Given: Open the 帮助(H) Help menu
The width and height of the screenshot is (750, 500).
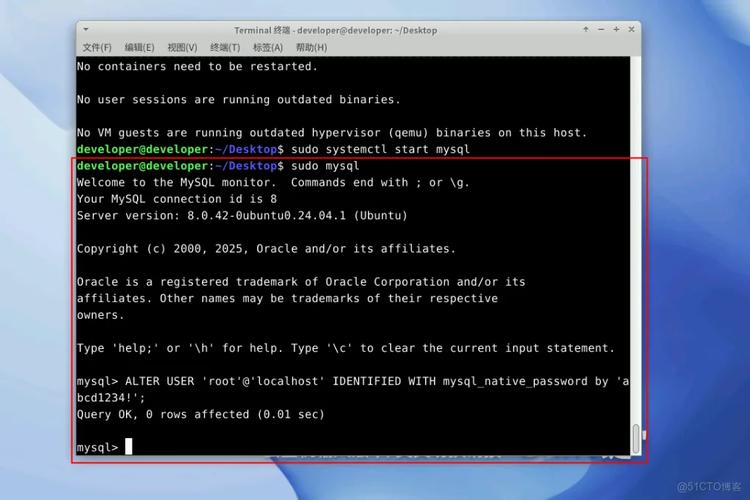Looking at the screenshot, I should click(311, 47).
